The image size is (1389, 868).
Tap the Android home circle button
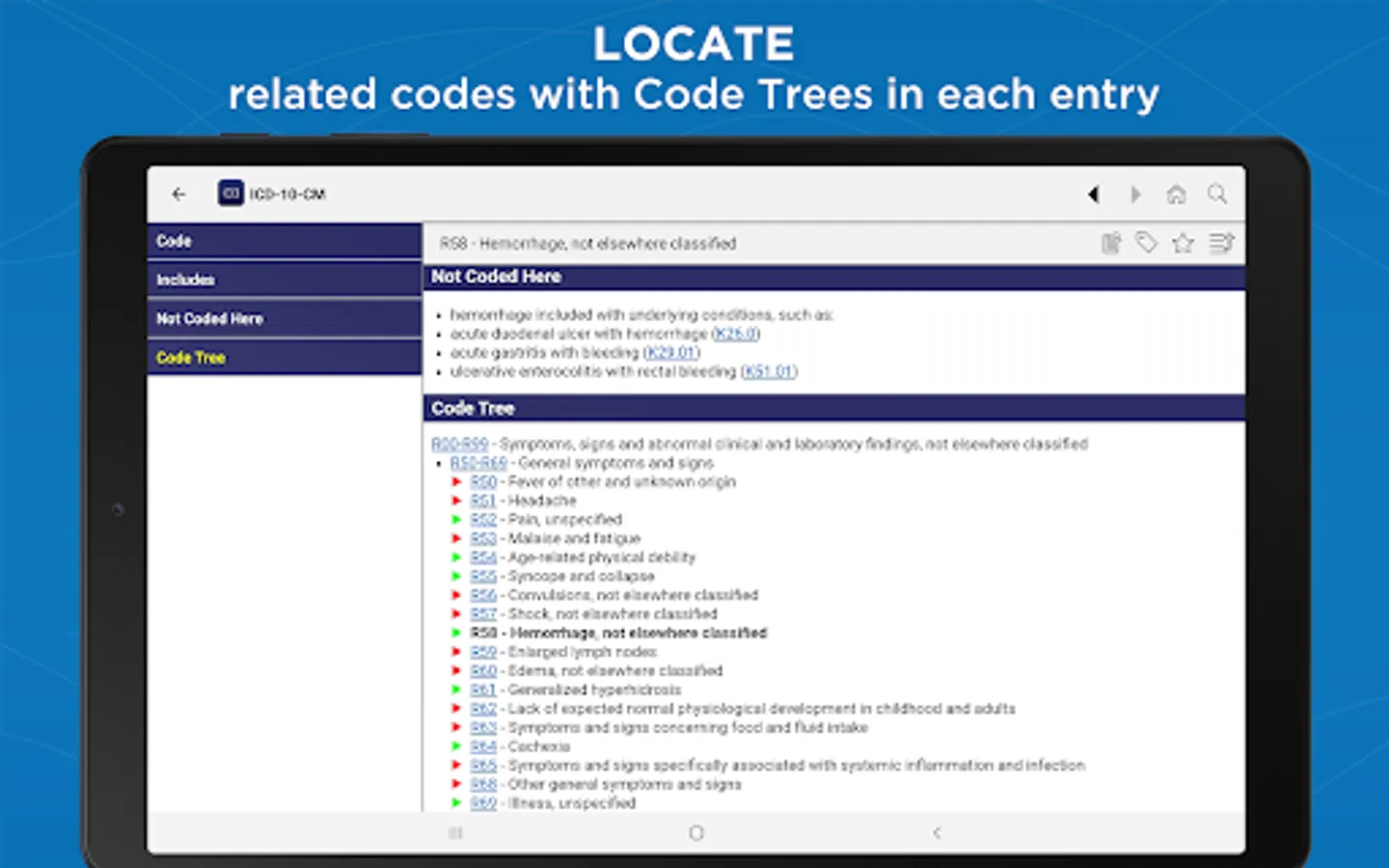click(x=696, y=832)
